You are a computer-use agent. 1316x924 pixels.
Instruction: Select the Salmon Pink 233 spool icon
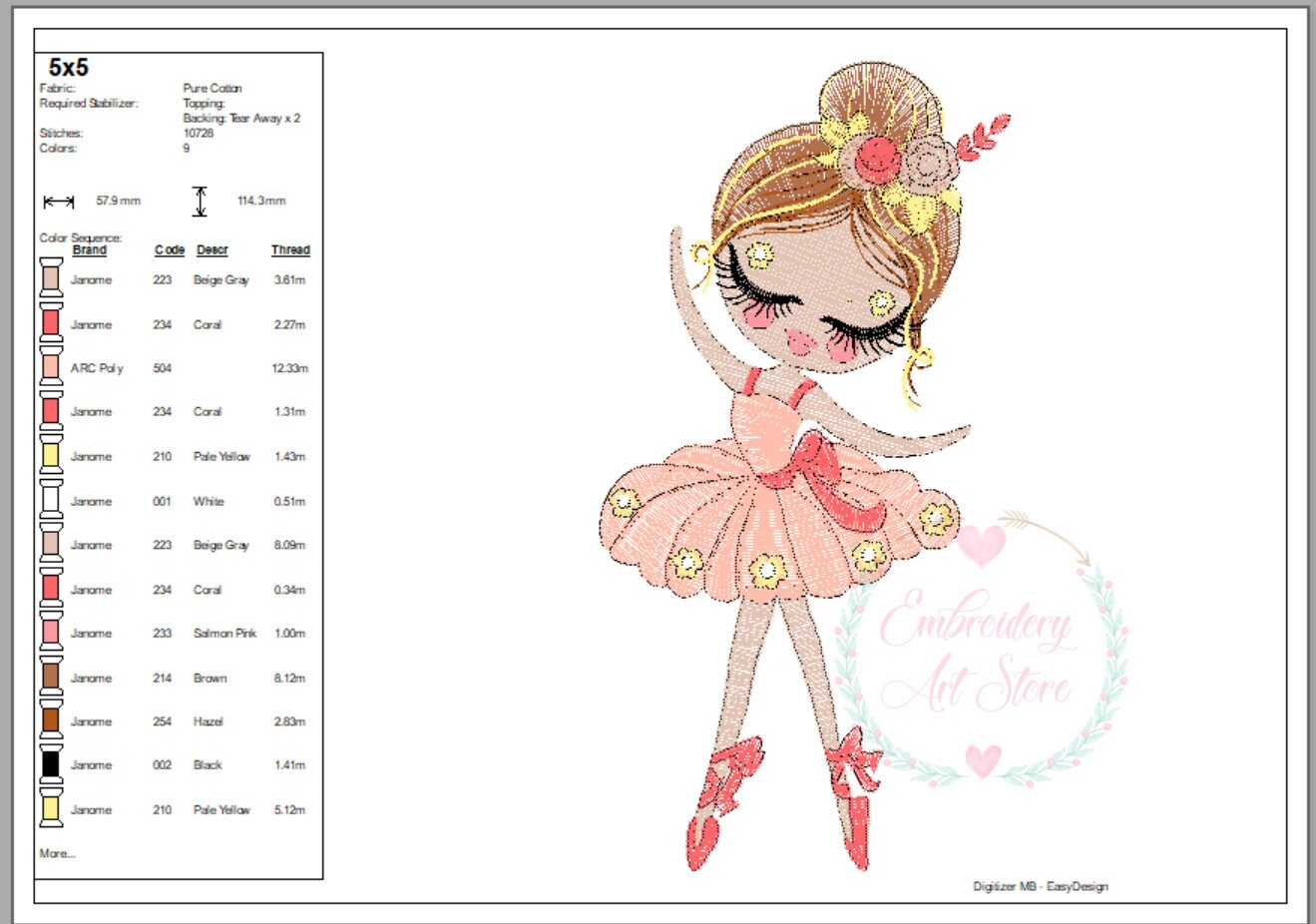coord(49,633)
